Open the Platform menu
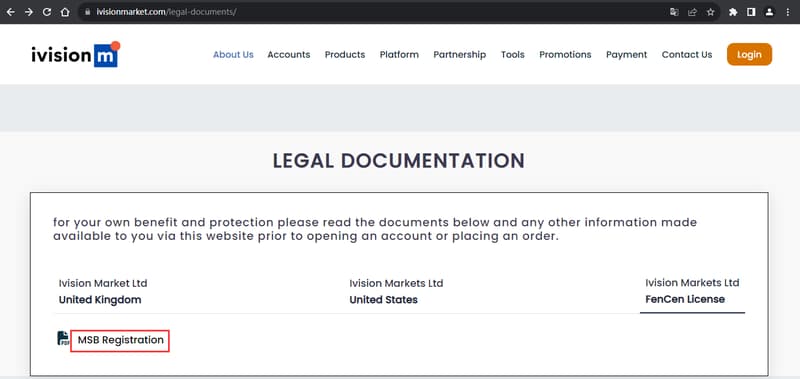 [399, 55]
